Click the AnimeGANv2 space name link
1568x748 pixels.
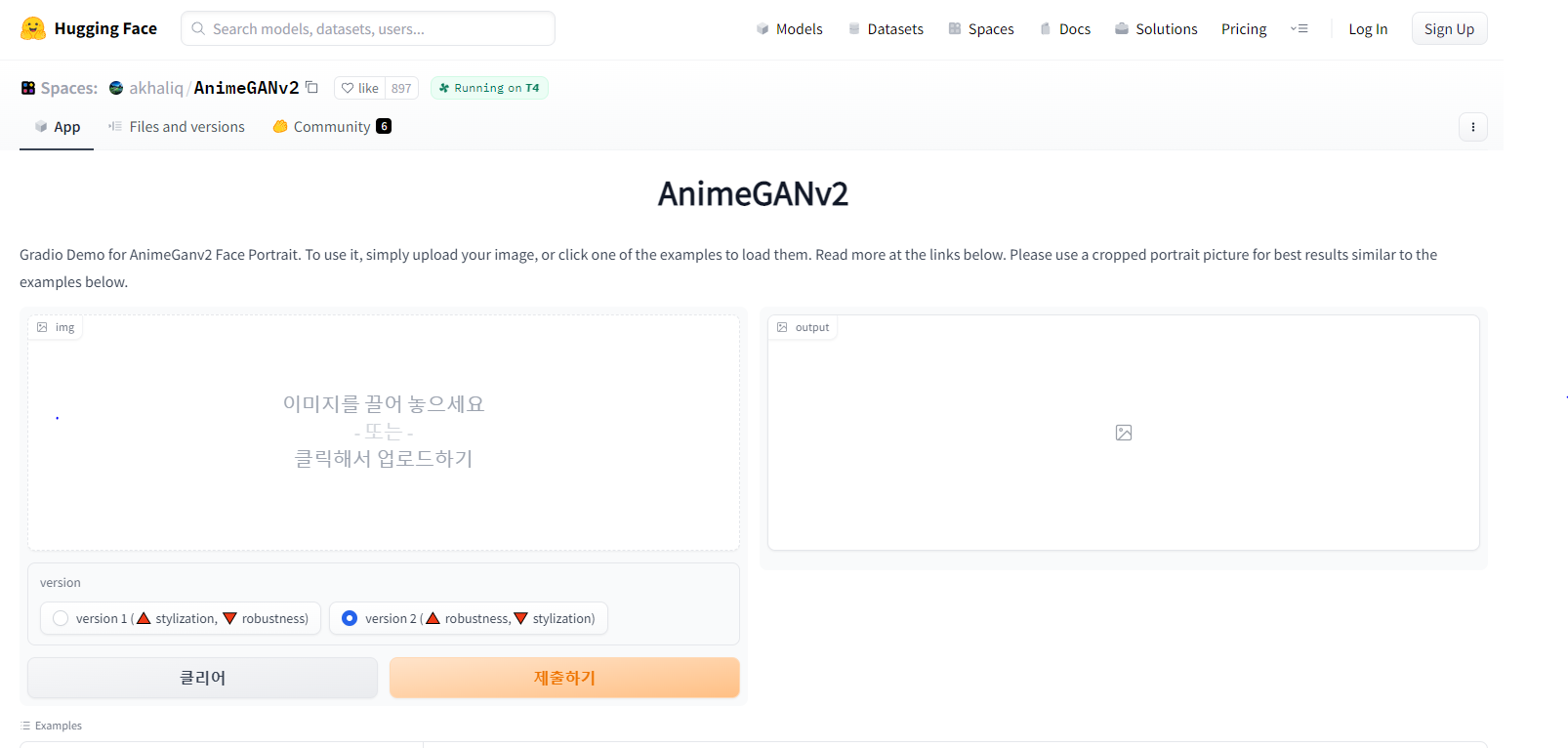(246, 88)
